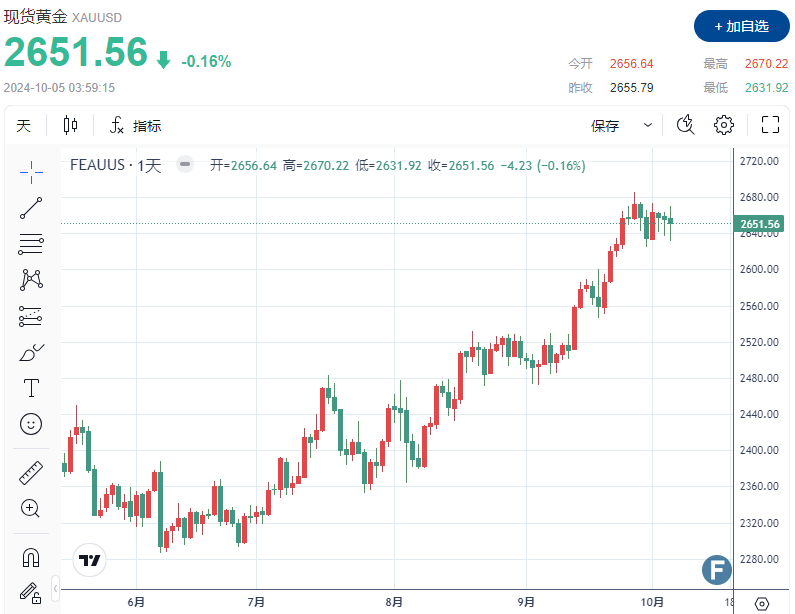795x614 pixels.
Task: Click the 2280.00 price scale label
Action: [x=759, y=559]
